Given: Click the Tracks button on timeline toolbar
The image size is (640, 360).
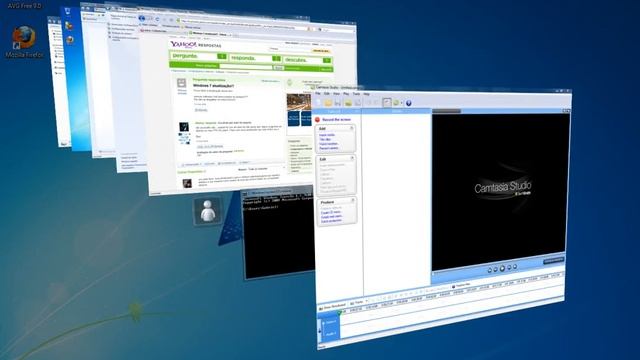Looking at the screenshot, I should tap(357, 303).
